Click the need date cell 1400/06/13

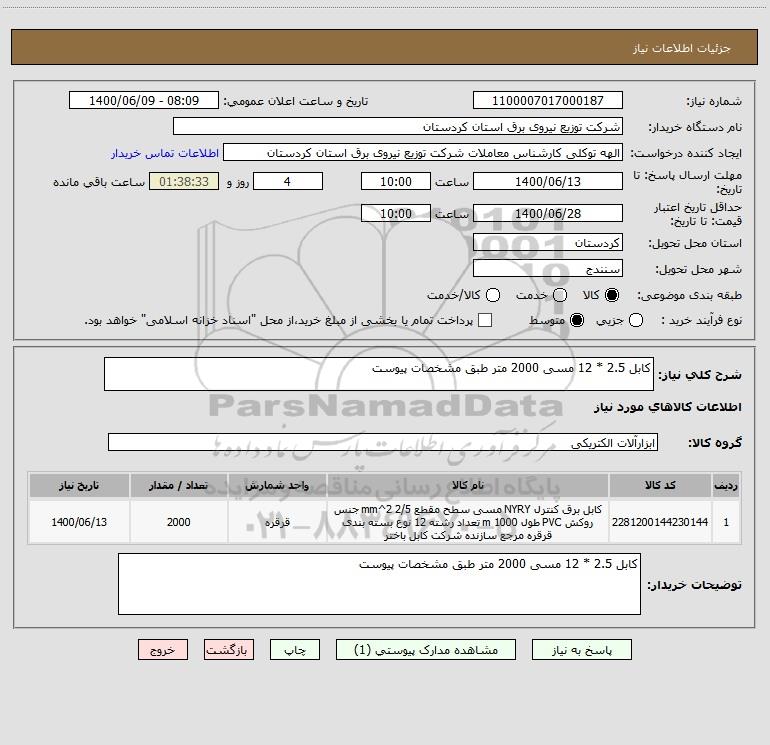(x=79, y=522)
